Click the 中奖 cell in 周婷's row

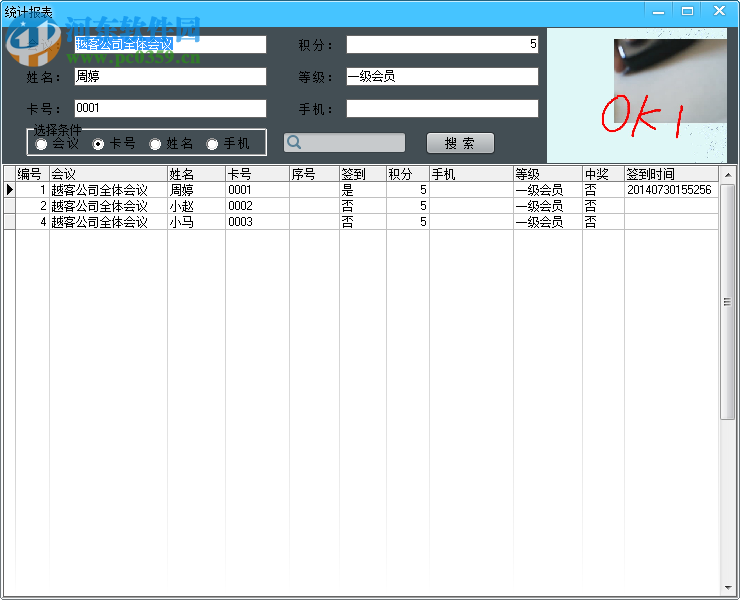(x=604, y=190)
